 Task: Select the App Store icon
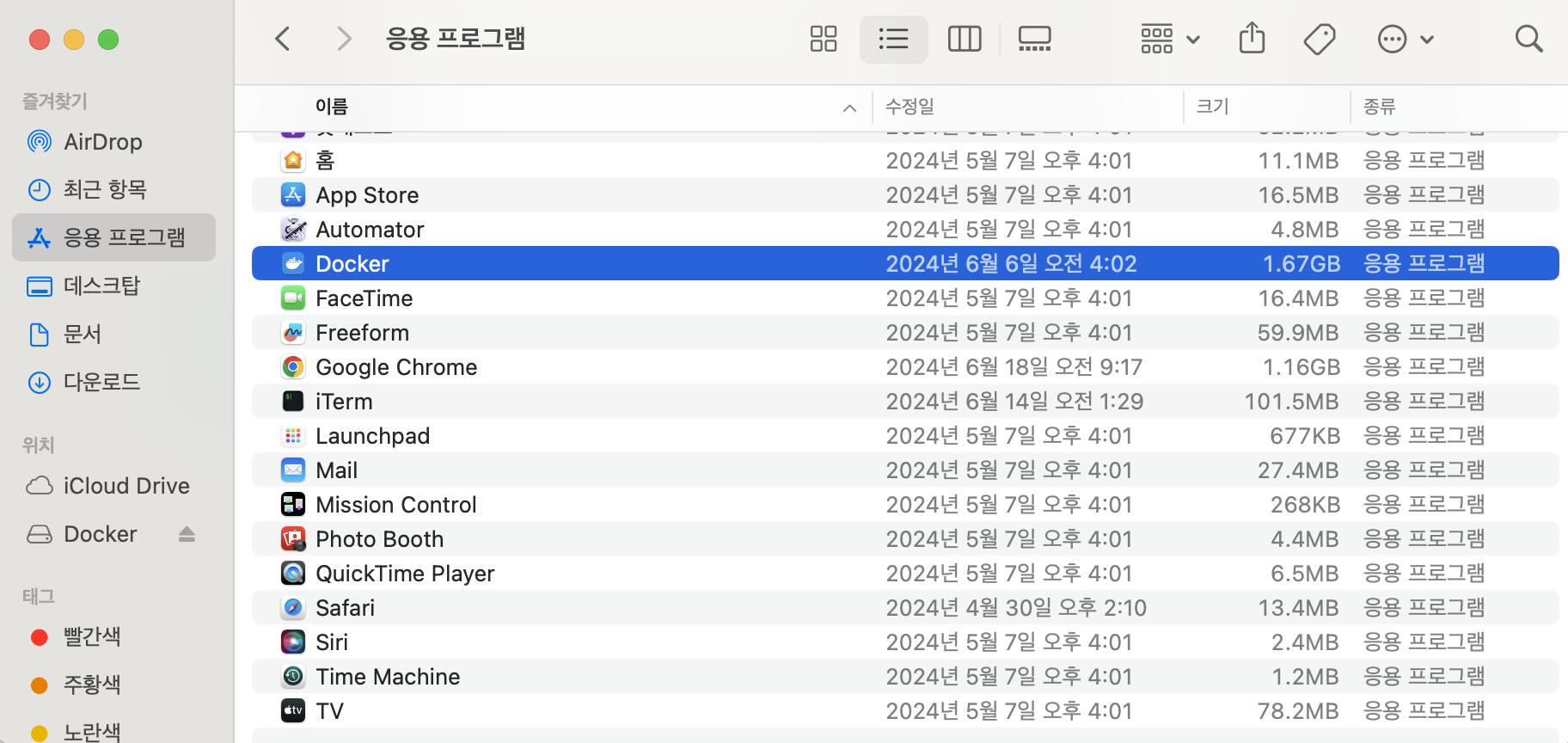click(x=293, y=194)
